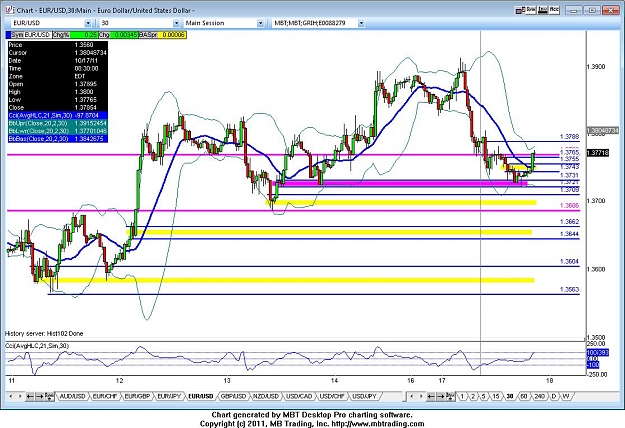Click the 1.3686 magenta level label
Screen dimensions: 625x428
point(569,206)
